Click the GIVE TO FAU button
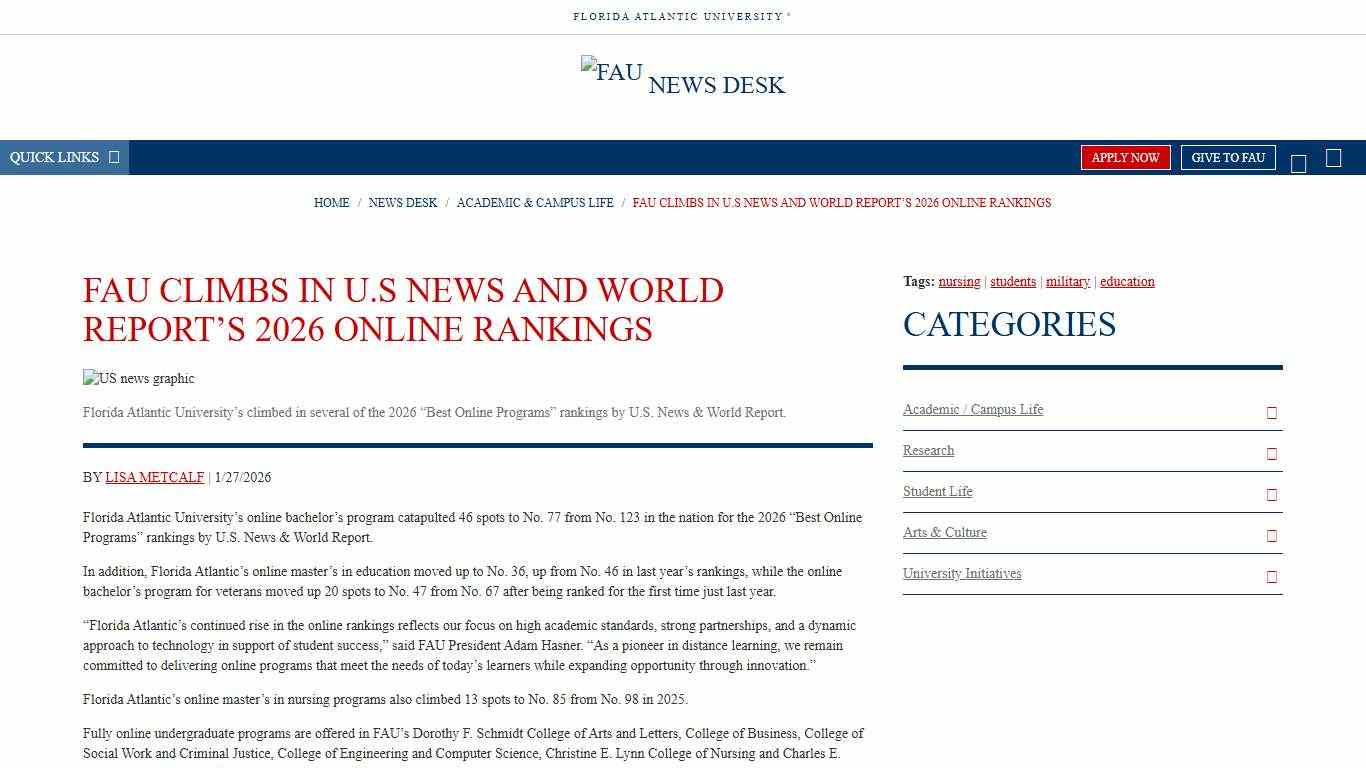Screen dimensions: 1366x768 tap(1228, 157)
